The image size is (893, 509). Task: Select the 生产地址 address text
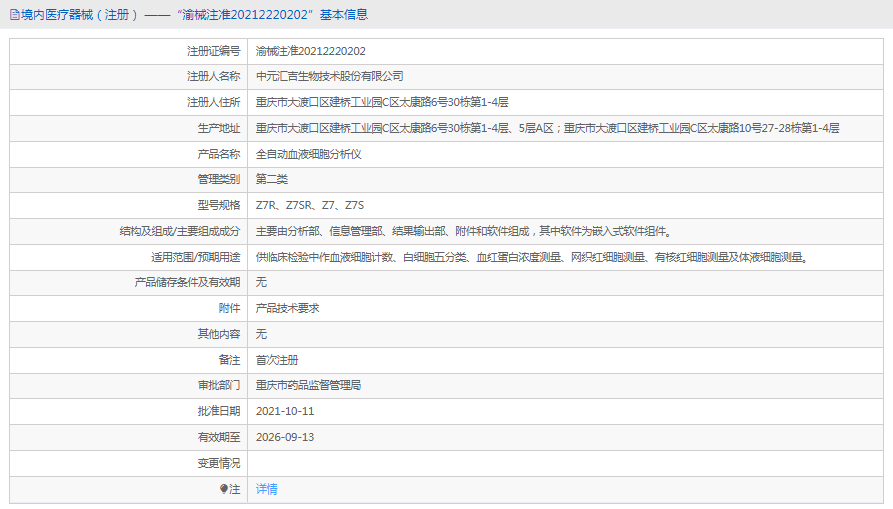point(547,128)
